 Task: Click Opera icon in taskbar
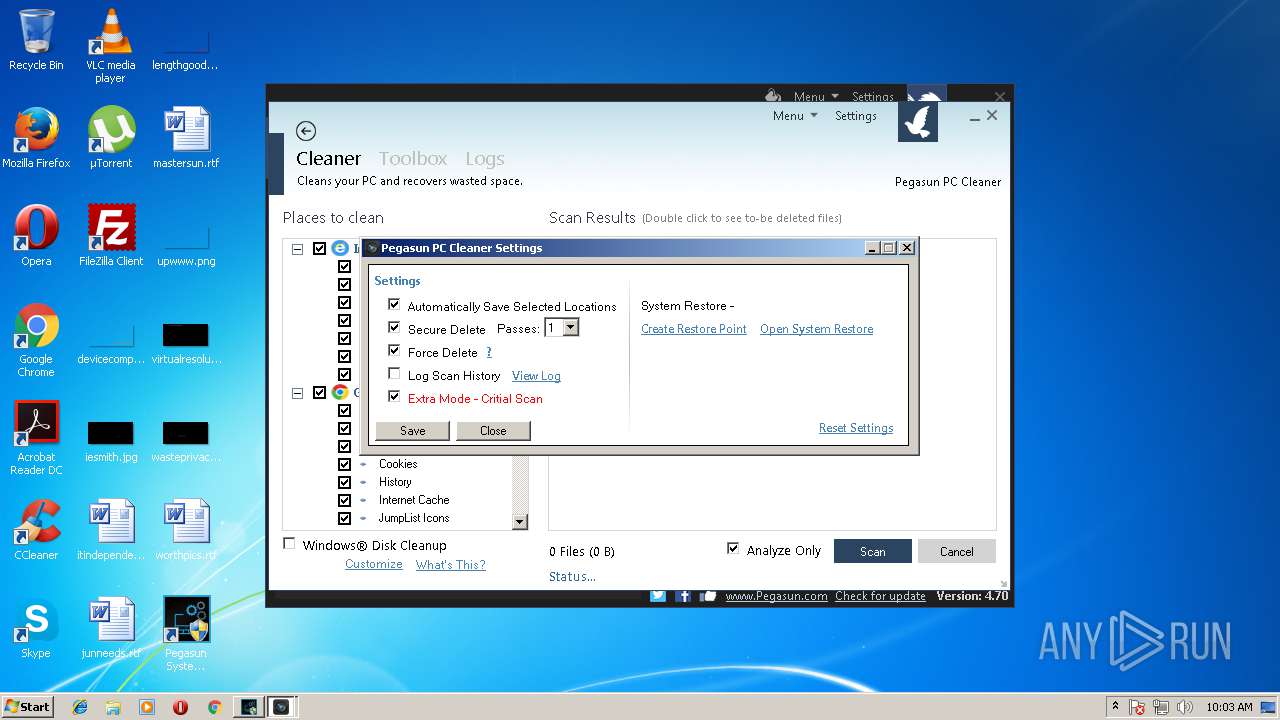(x=180, y=707)
